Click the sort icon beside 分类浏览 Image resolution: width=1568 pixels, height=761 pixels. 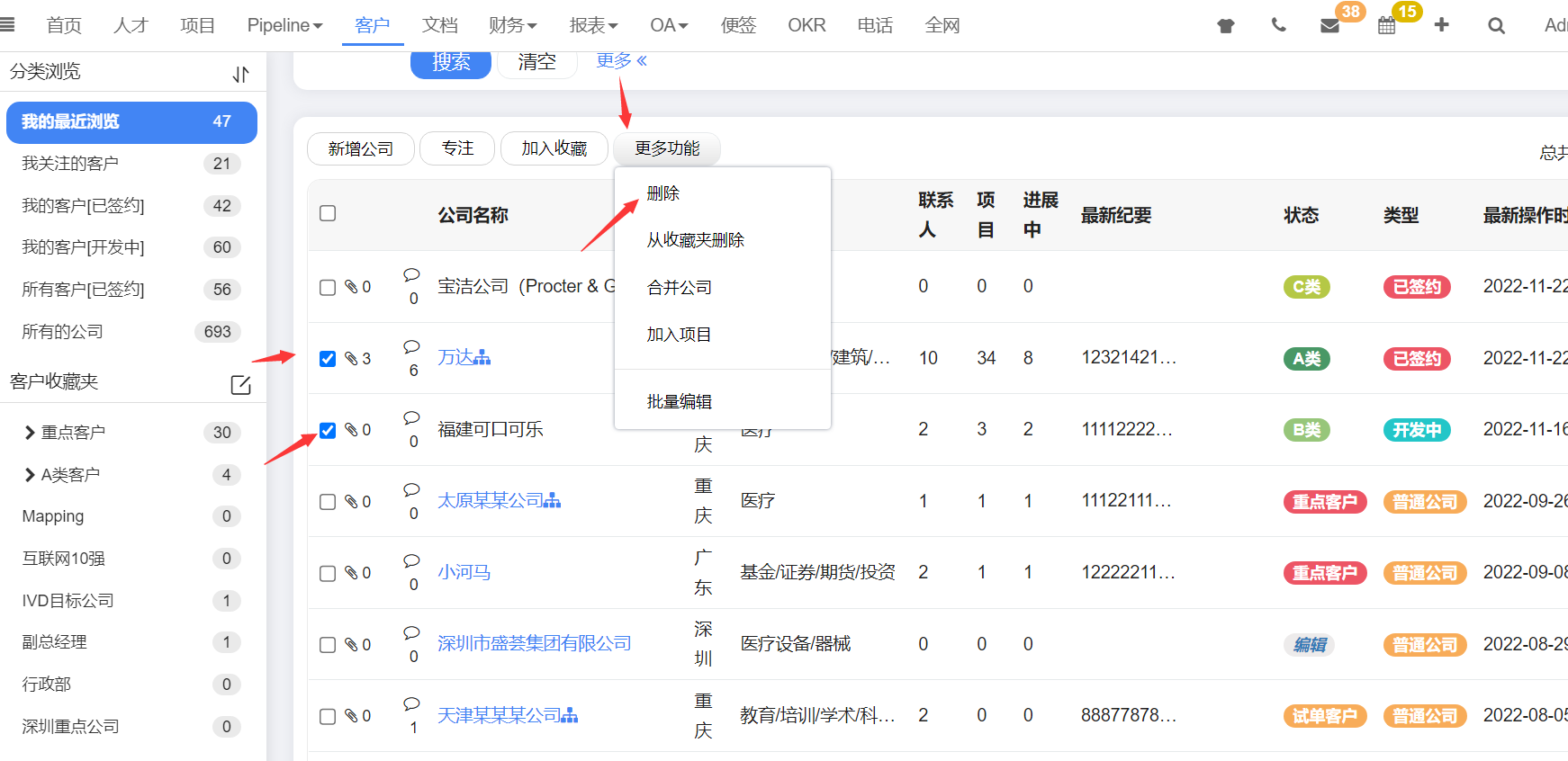click(240, 74)
